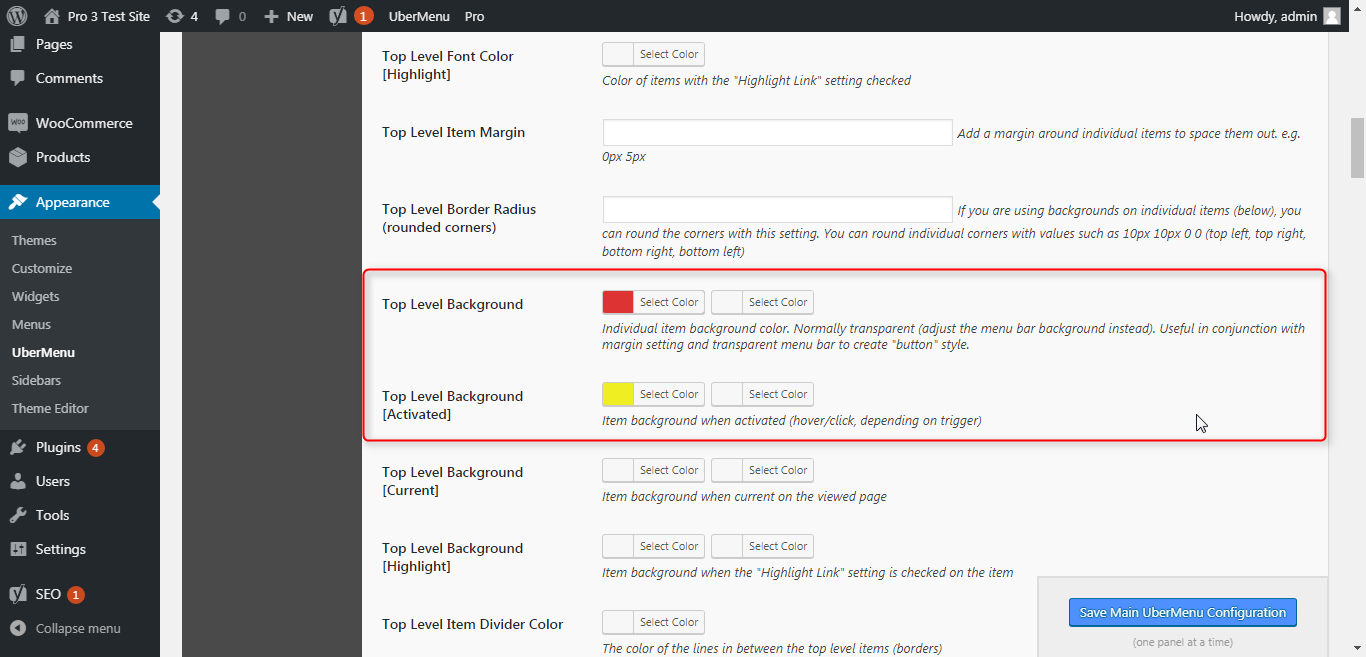This screenshot has height=657, width=1366.
Task: Click yellow swatch for Top Level Background Activated
Action: [618, 394]
